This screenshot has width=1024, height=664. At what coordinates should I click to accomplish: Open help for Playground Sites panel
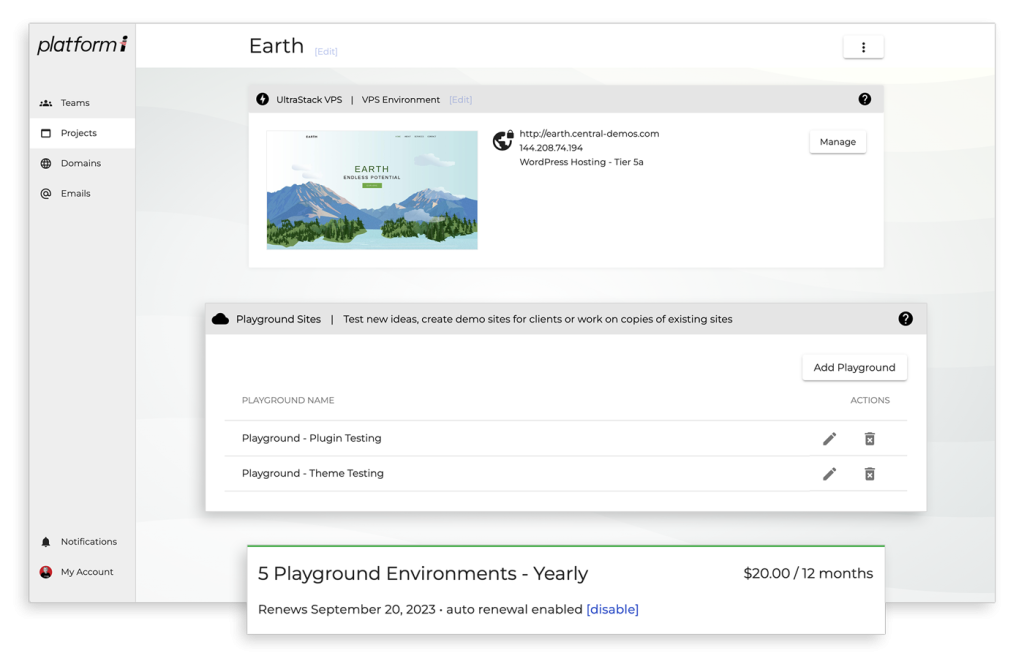click(x=905, y=319)
